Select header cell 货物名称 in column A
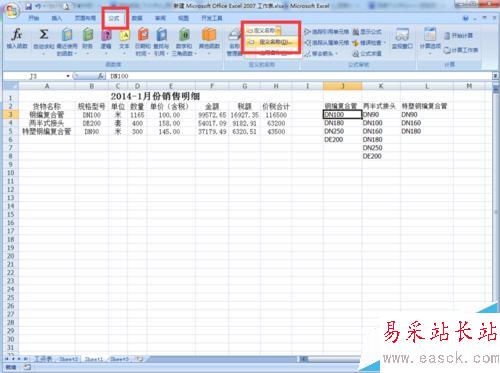 pyautogui.click(x=47, y=107)
